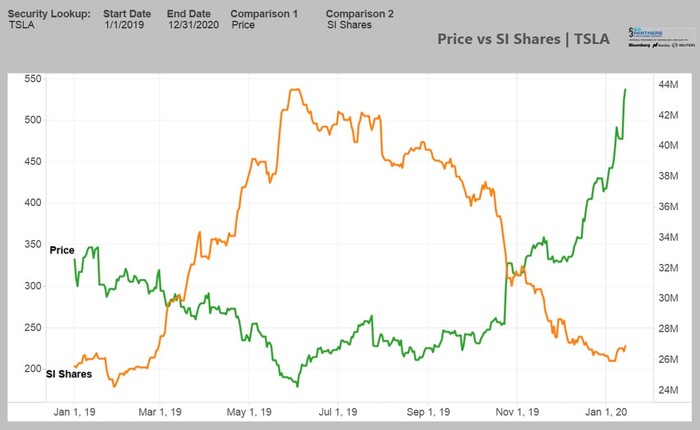Select the Sep 1, 19 axis marker
700x430 pixels.
point(428,412)
